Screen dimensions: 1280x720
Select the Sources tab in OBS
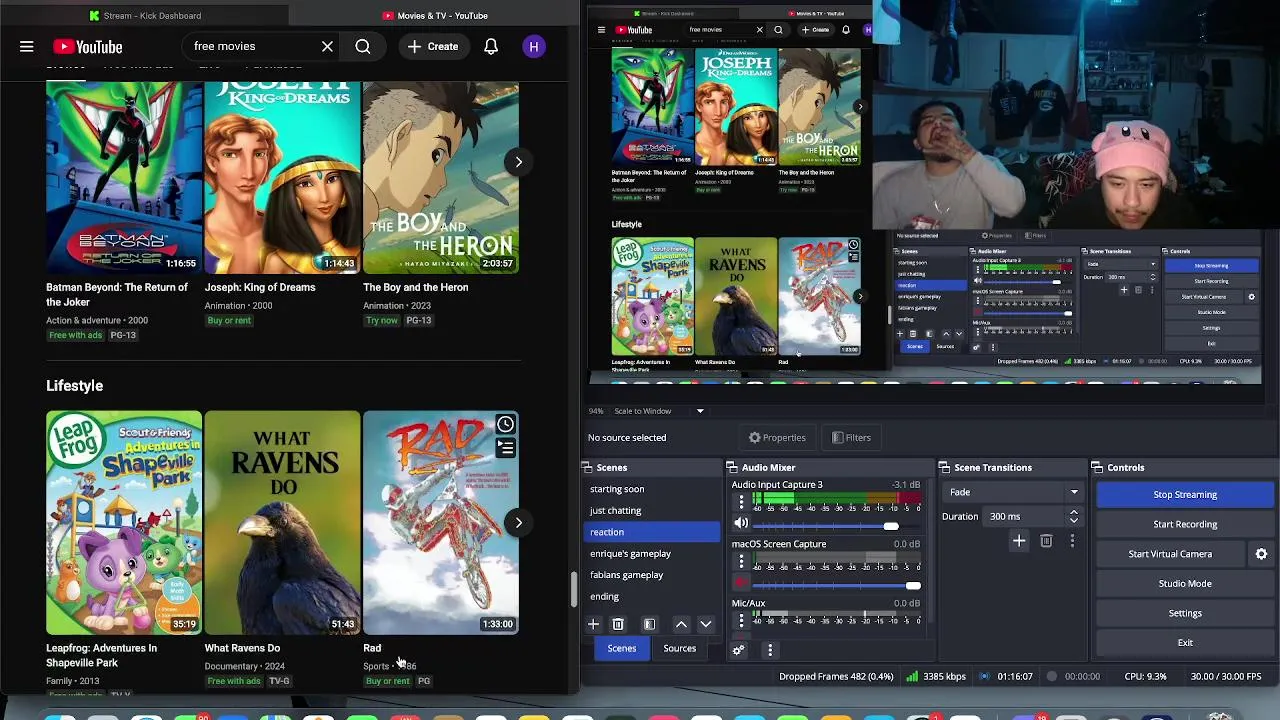(x=679, y=649)
